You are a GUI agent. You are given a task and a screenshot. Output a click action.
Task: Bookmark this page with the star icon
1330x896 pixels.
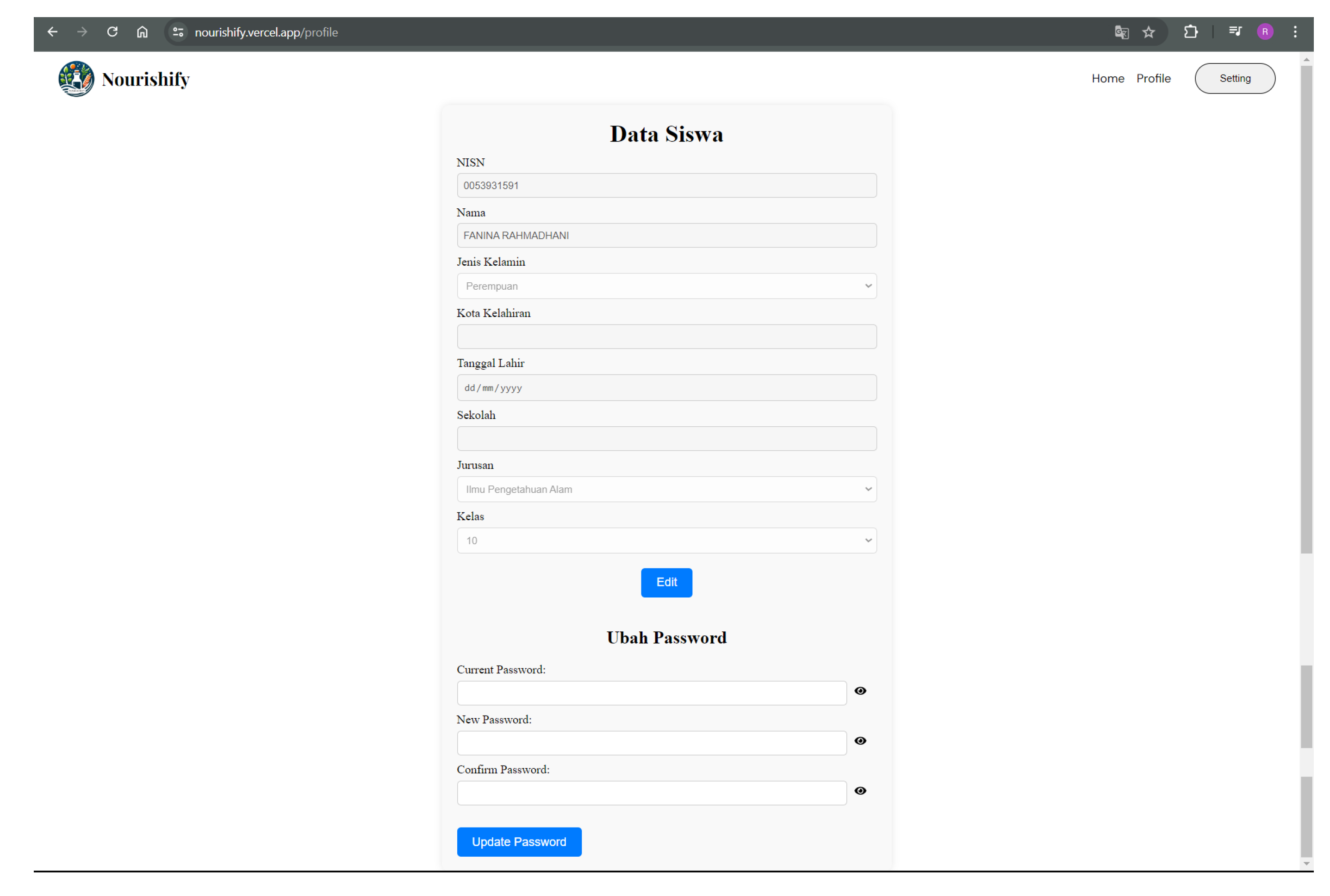point(1149,32)
